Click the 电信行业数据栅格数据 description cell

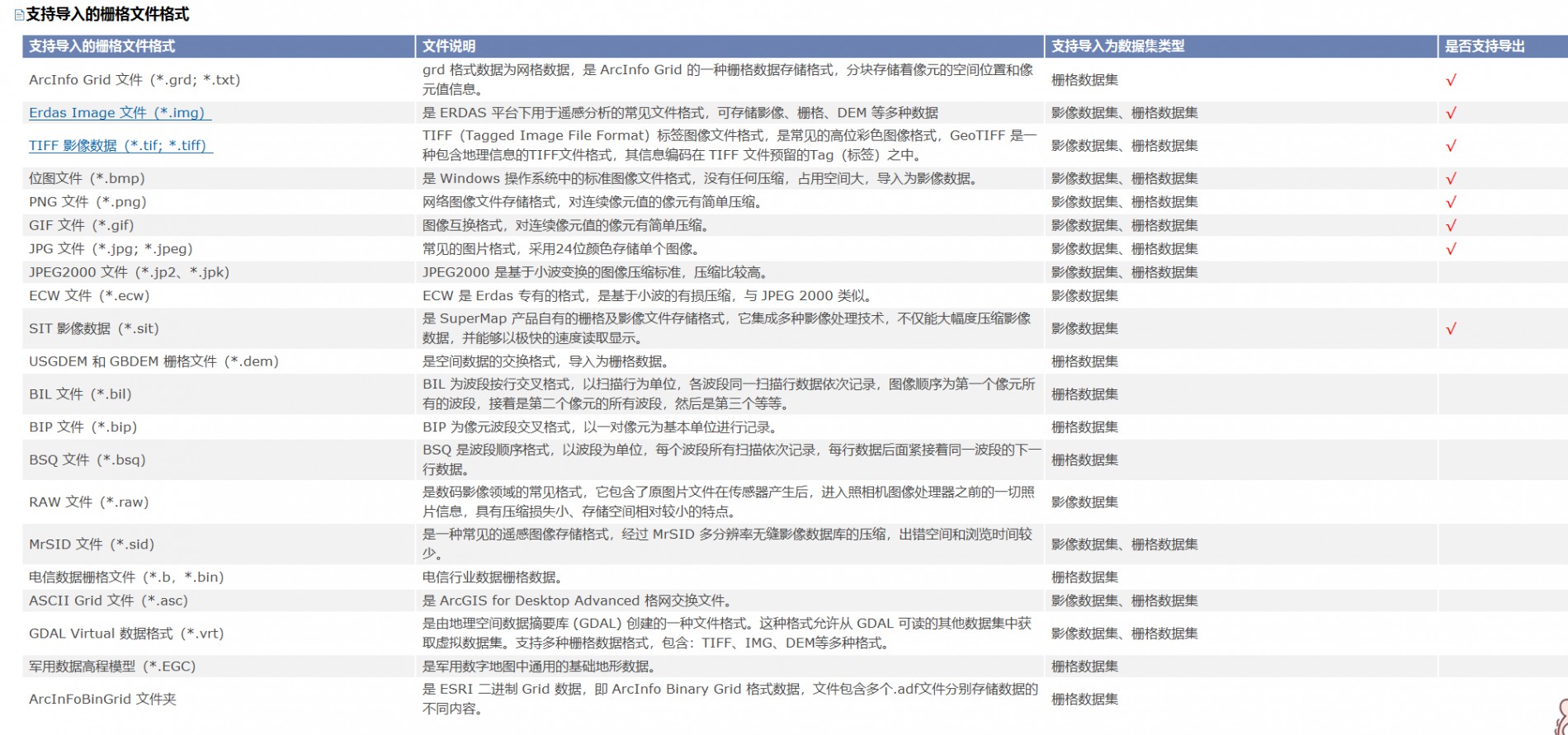(x=730, y=577)
